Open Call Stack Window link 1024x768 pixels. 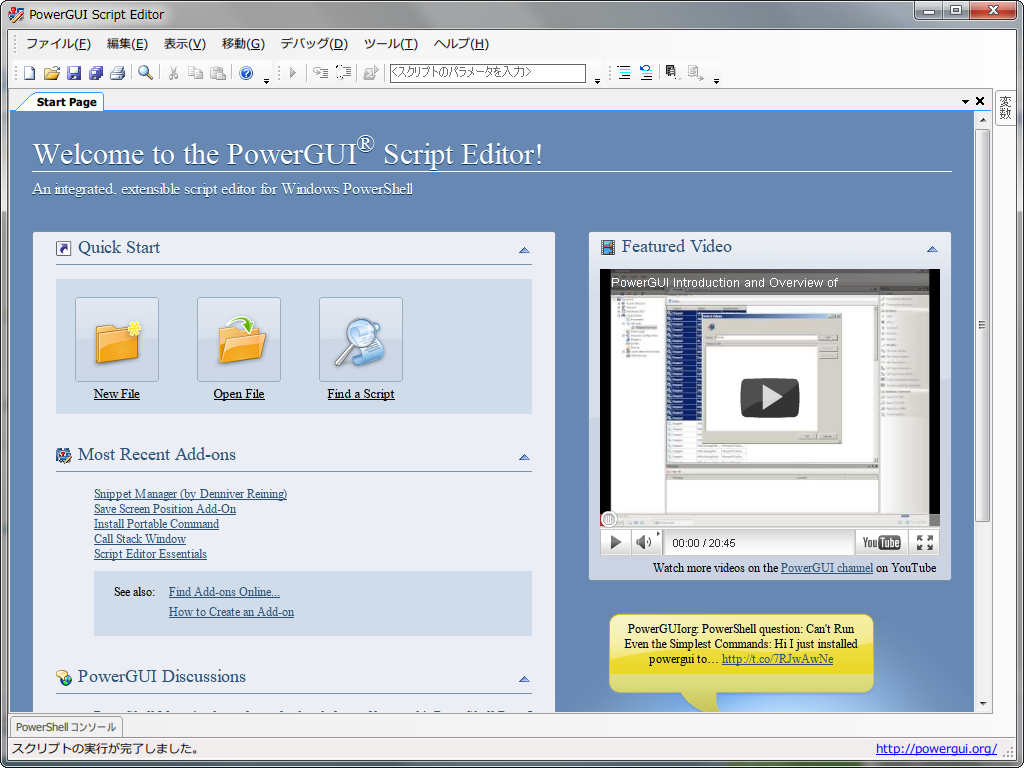coord(140,539)
